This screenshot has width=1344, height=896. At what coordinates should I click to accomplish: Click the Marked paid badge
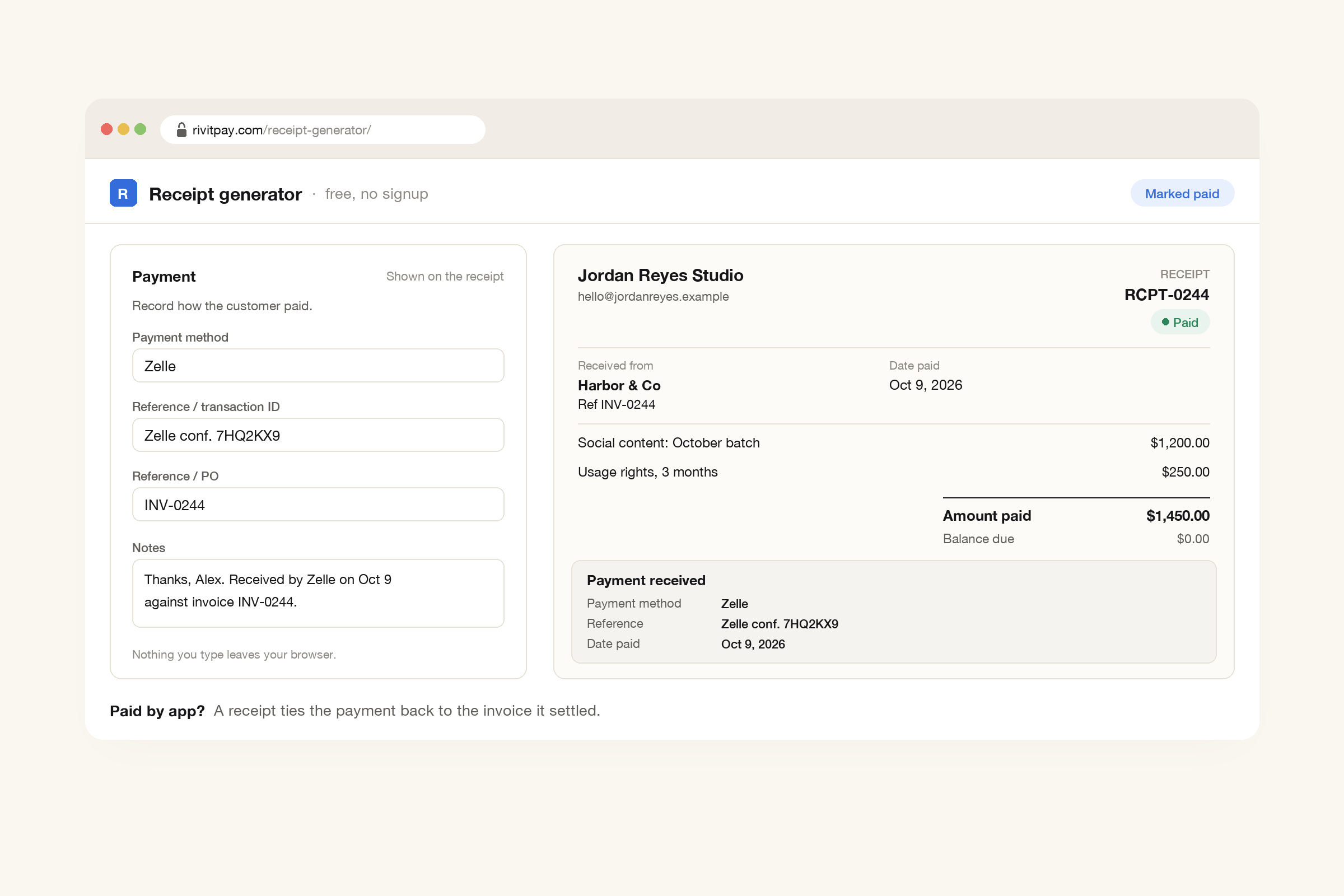(x=1182, y=194)
